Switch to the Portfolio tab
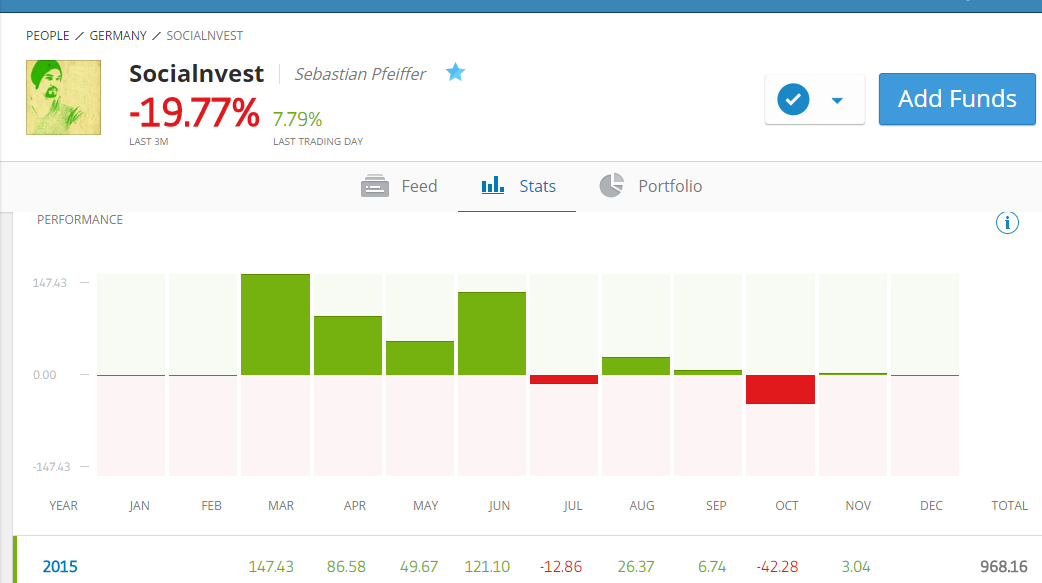1042x583 pixels. coord(670,186)
